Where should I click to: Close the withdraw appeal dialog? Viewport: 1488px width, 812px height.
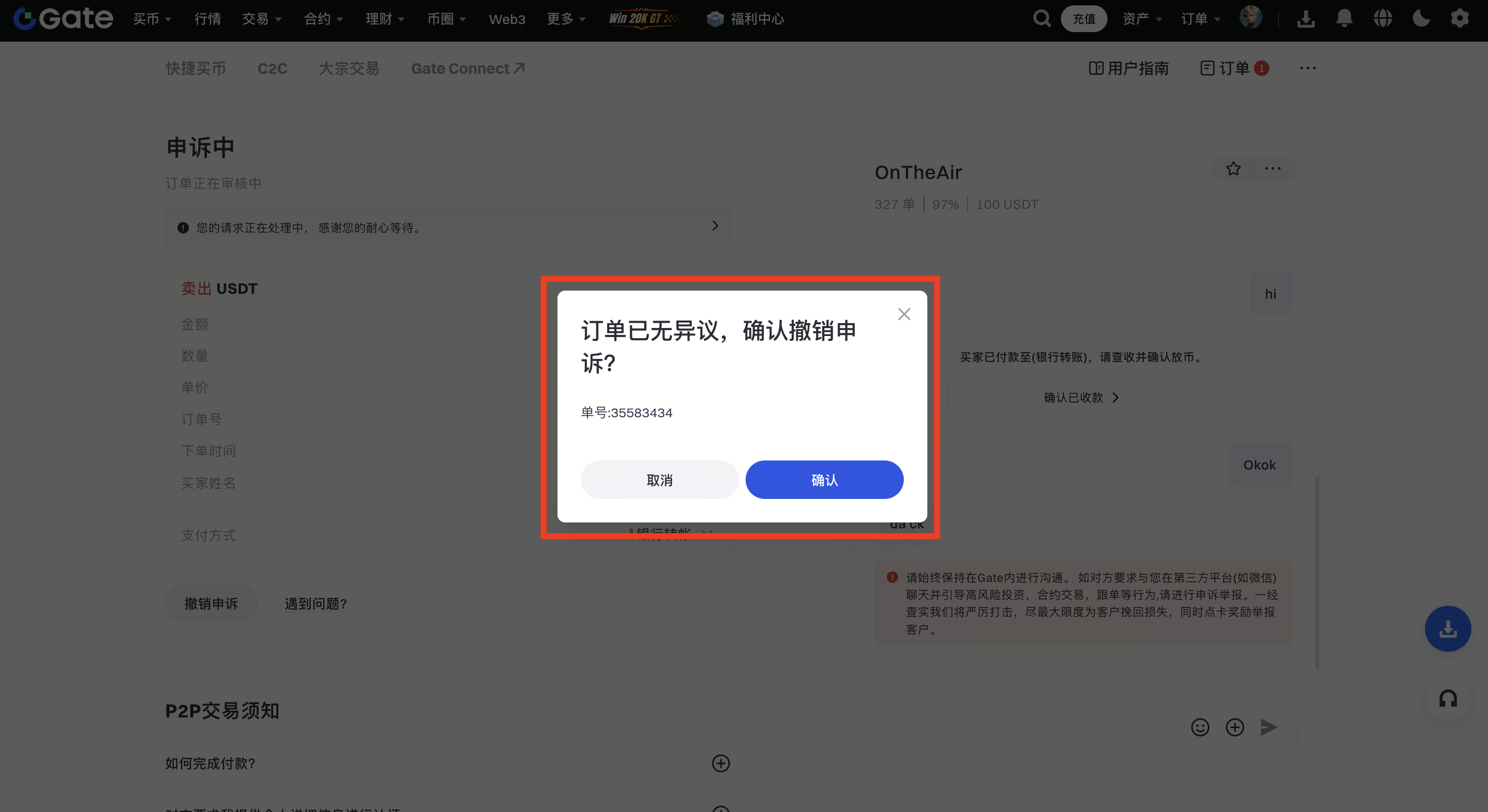904,314
